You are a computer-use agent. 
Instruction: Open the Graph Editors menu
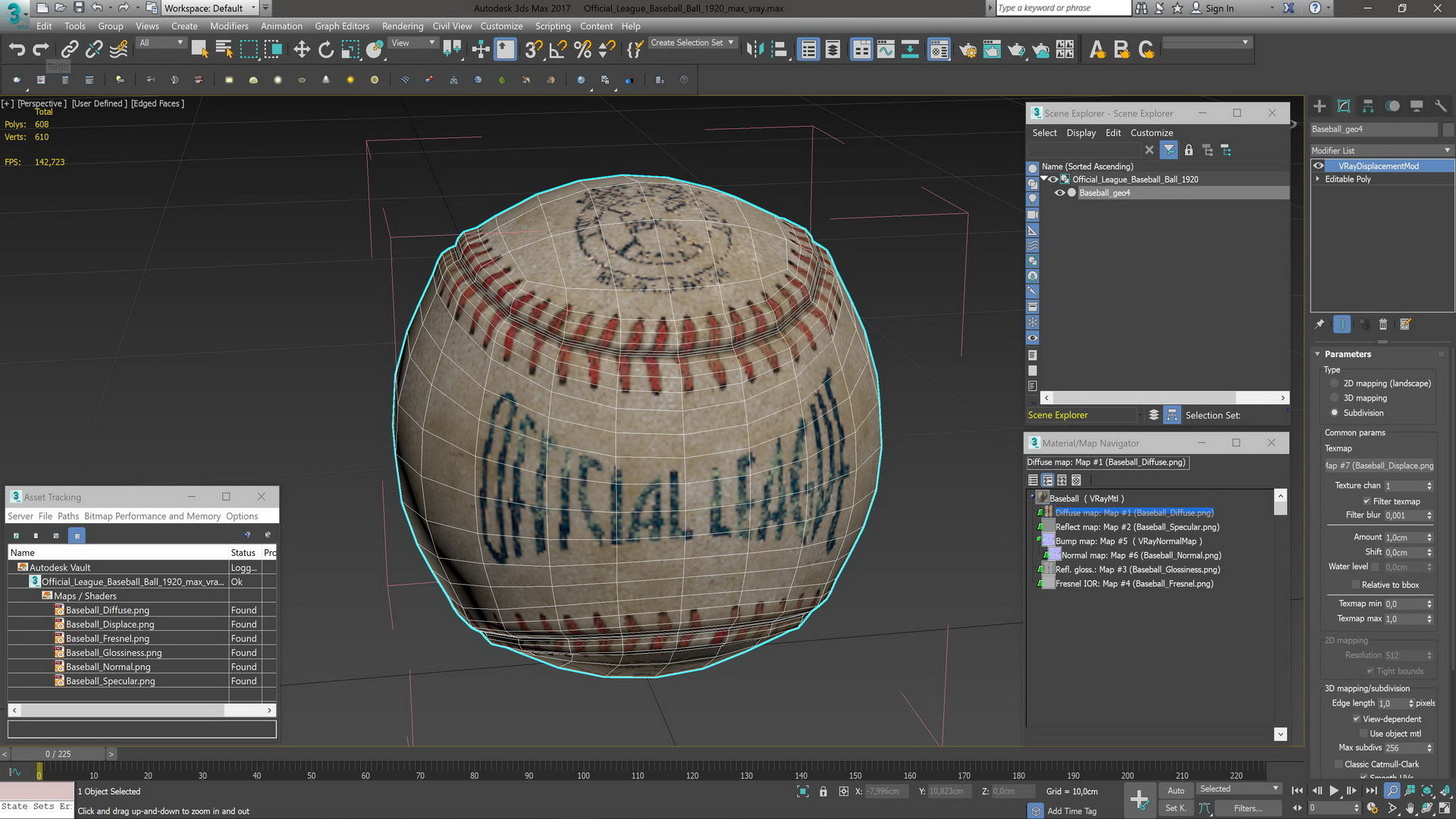[342, 26]
